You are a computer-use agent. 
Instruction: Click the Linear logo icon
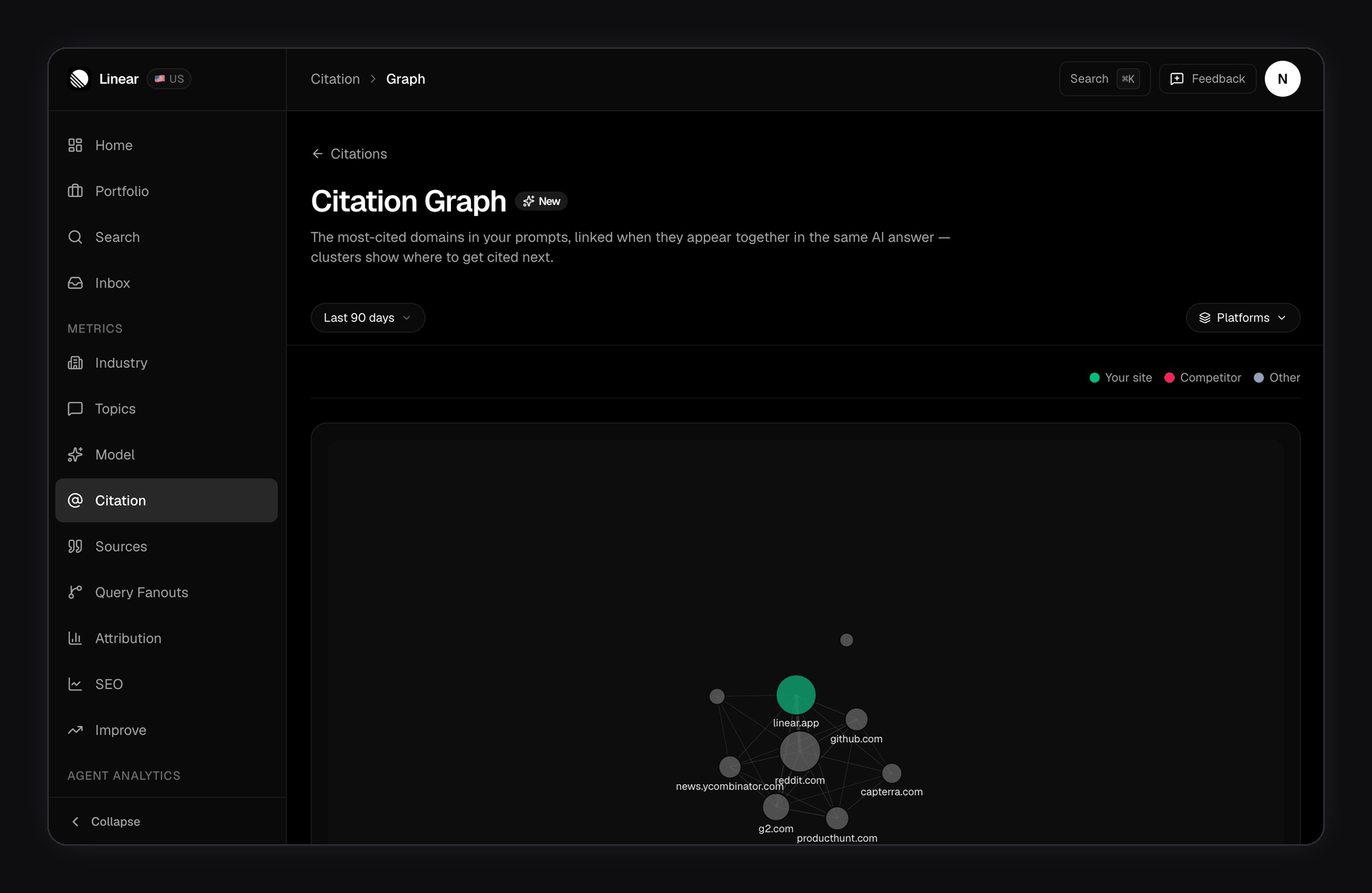tap(79, 79)
